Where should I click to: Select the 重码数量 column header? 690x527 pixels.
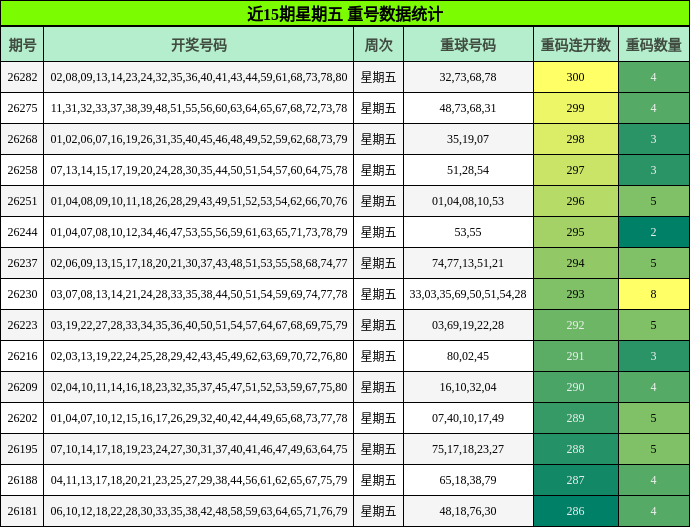pos(654,44)
